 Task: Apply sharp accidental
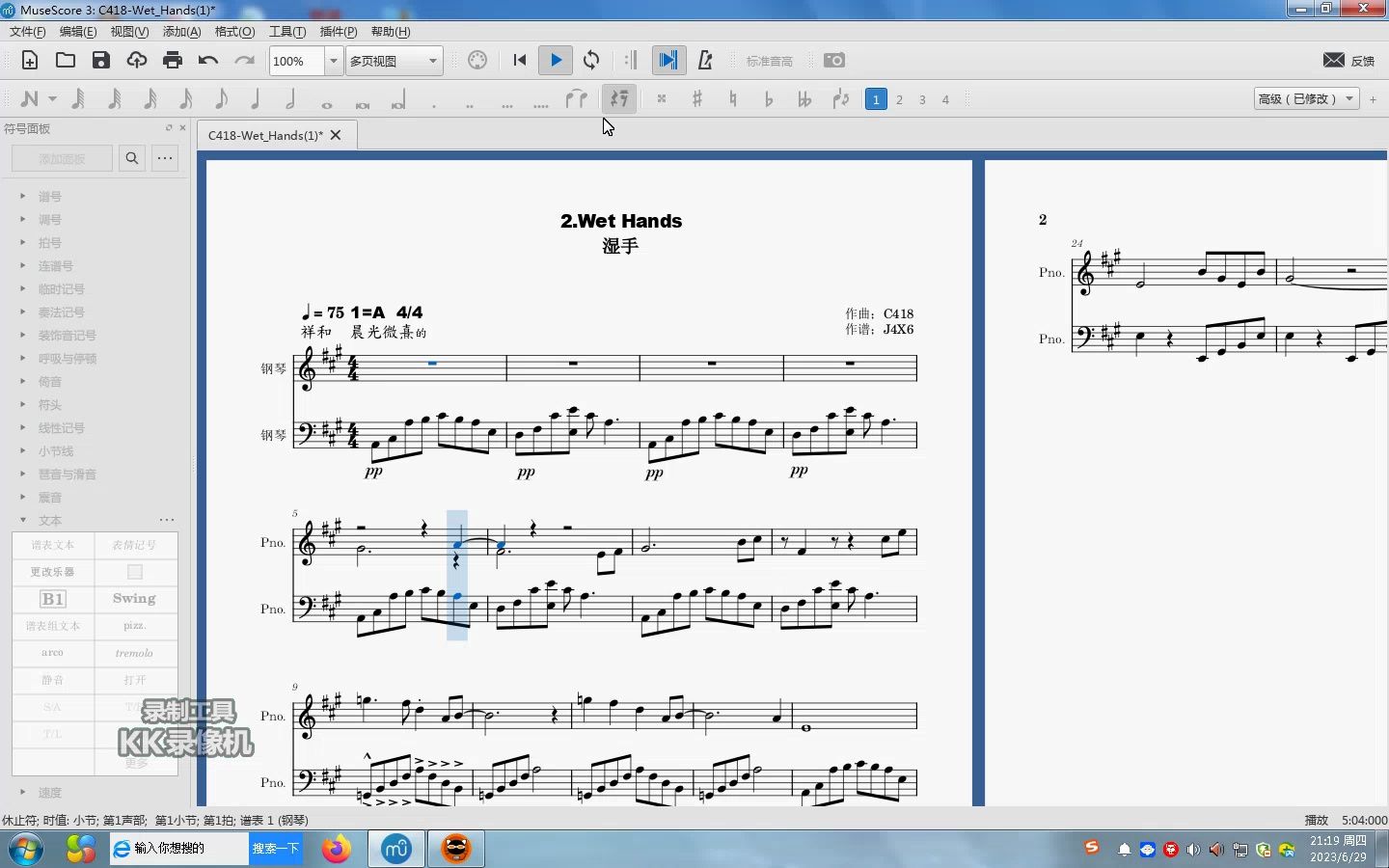(697, 98)
